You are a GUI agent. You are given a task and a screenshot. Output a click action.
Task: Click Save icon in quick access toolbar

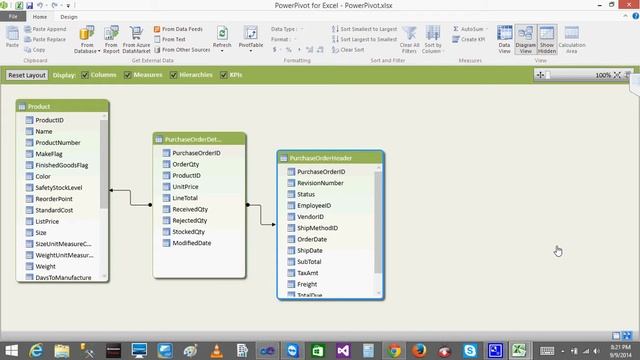tap(29, 5)
